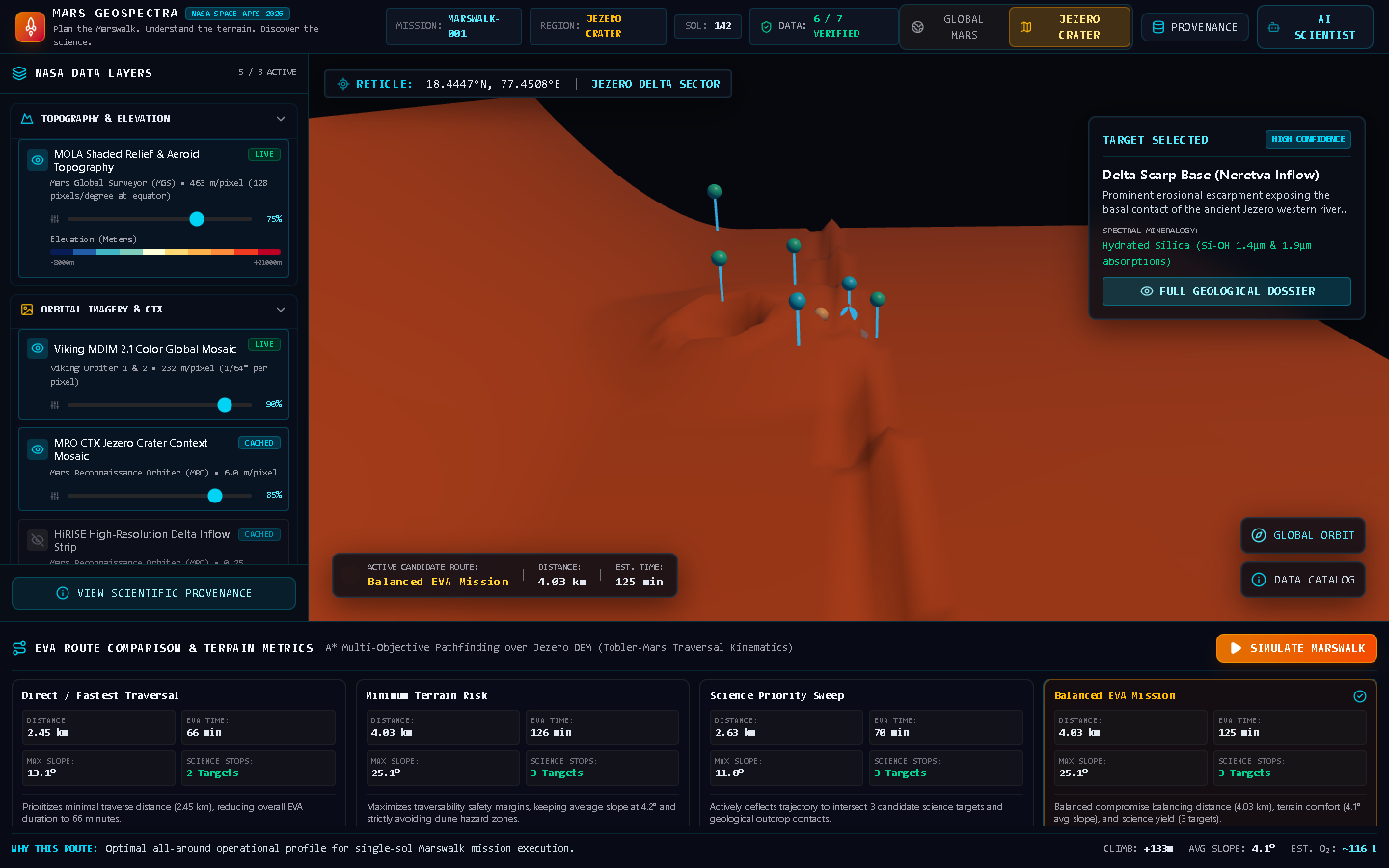Viewport: 1389px width, 868px height.
Task: Collapse the Orbital Imagery & CTX section
Action: [x=281, y=310]
